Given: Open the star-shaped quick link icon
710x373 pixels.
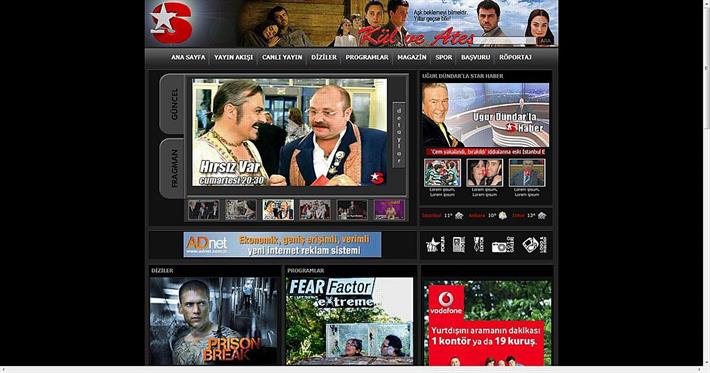Looking at the screenshot, I should tap(435, 244).
